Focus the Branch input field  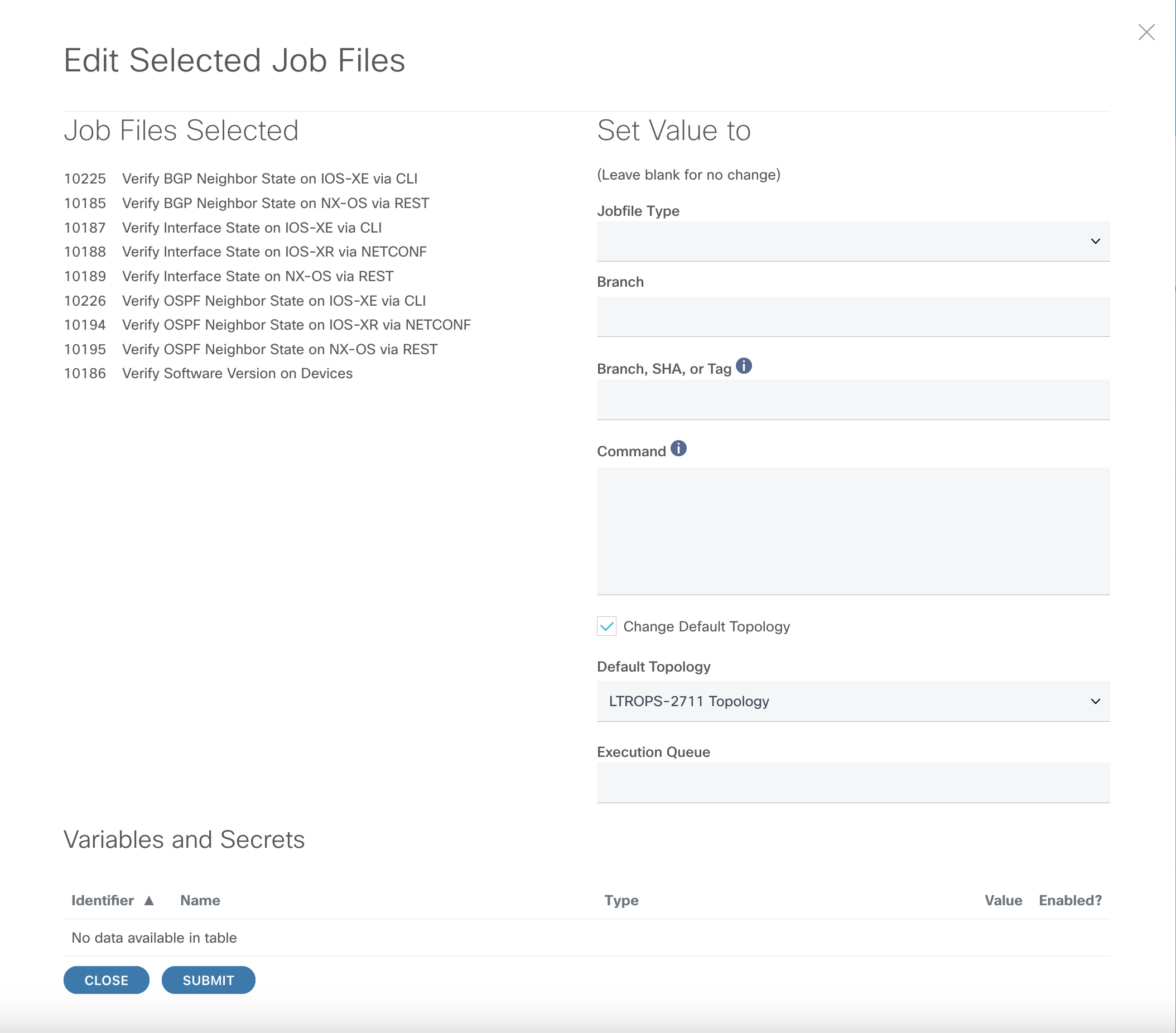click(x=852, y=317)
